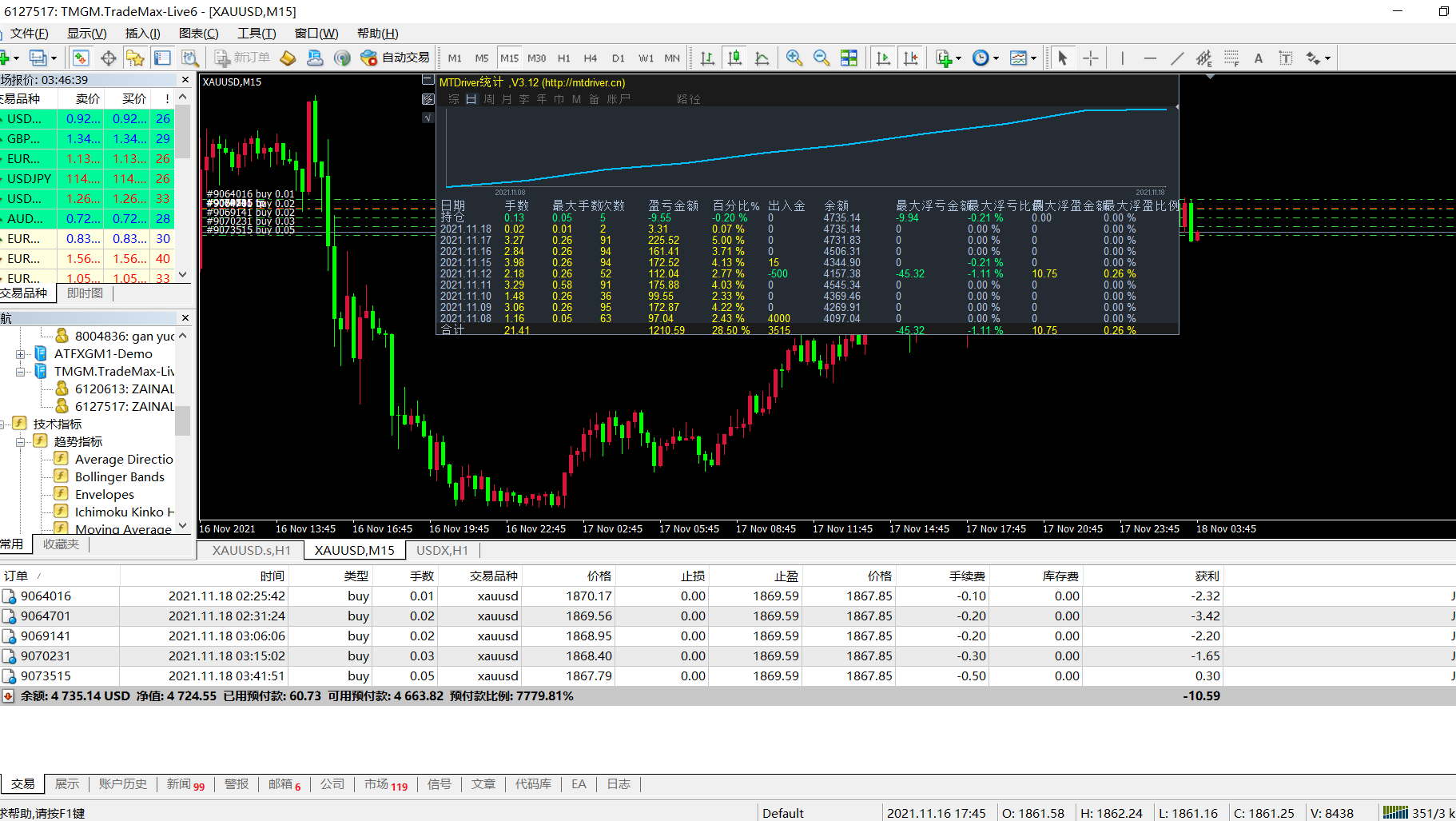Sort orders by the 获利 column header
This screenshot has height=821, width=1456.
pyautogui.click(x=1207, y=576)
